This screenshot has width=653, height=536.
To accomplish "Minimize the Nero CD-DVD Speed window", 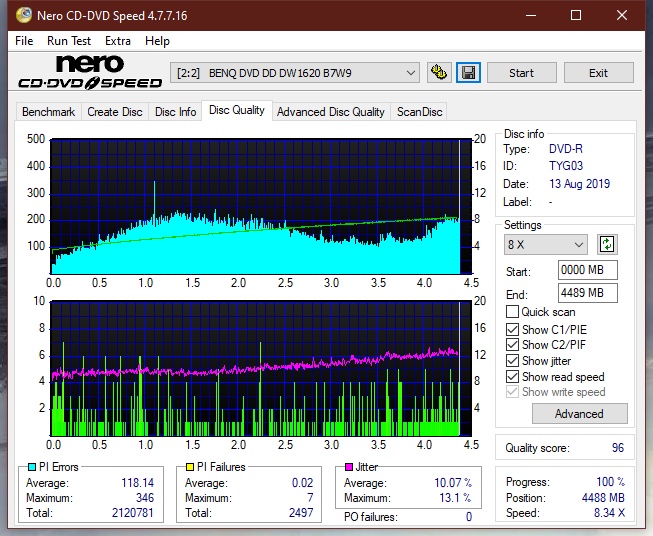I will pos(531,15).
